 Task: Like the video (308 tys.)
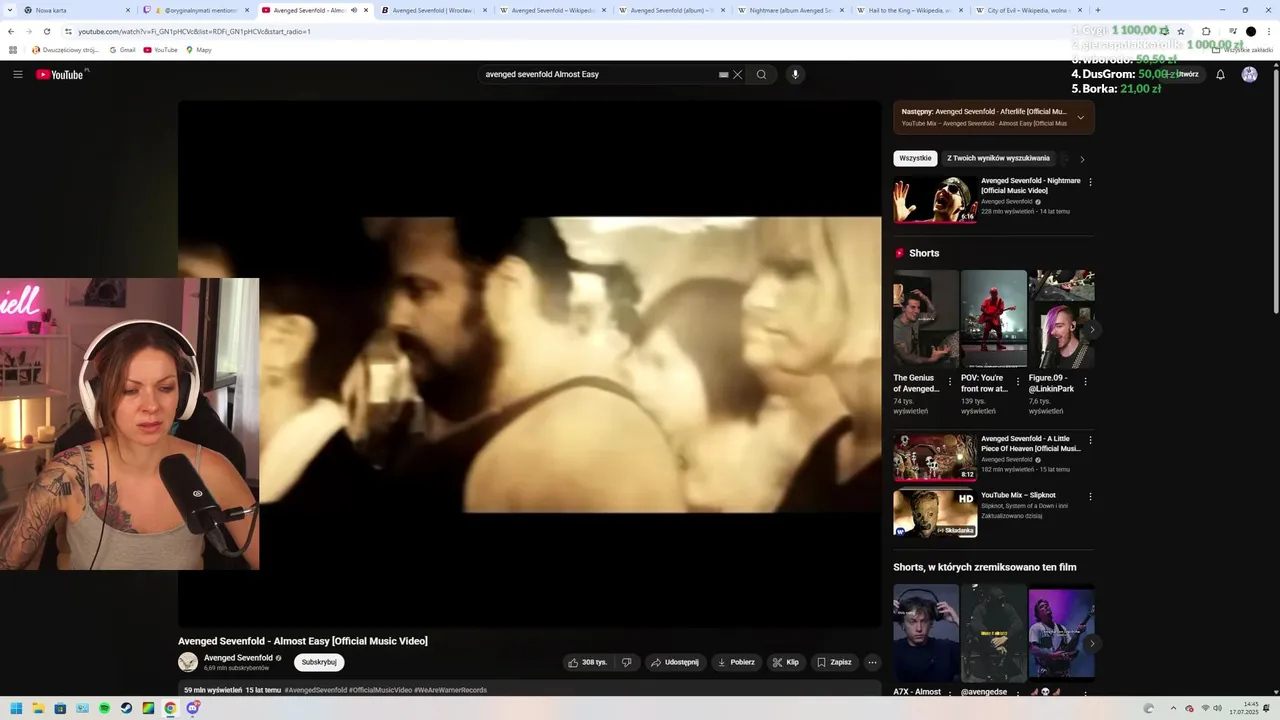588,662
